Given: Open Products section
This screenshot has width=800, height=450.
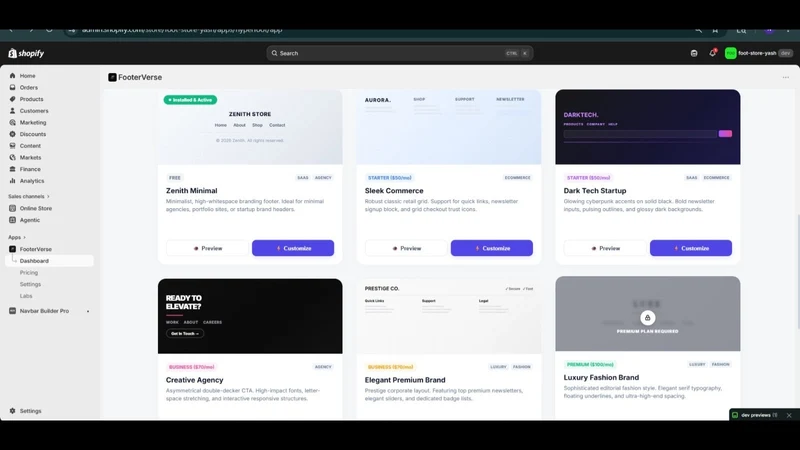Looking at the screenshot, I should tap(31, 99).
